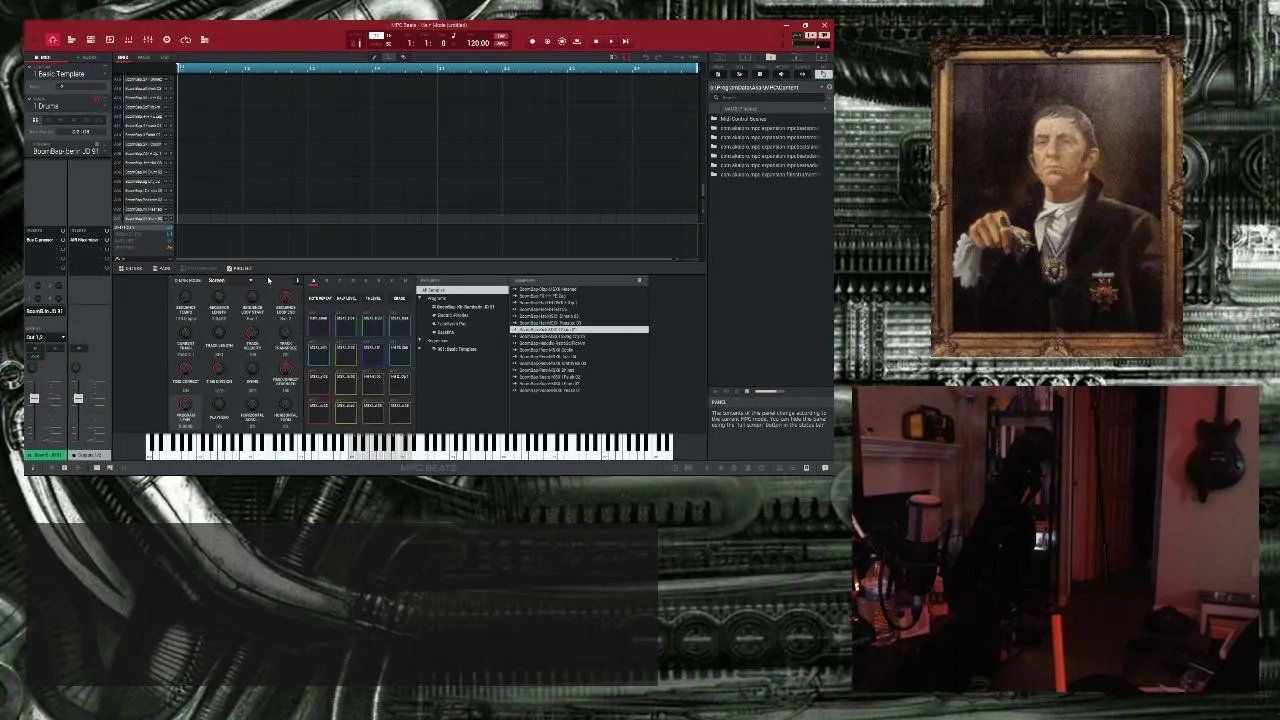Open the Midi Control Scenes folder
The width and height of the screenshot is (1280, 720).
coord(743,119)
